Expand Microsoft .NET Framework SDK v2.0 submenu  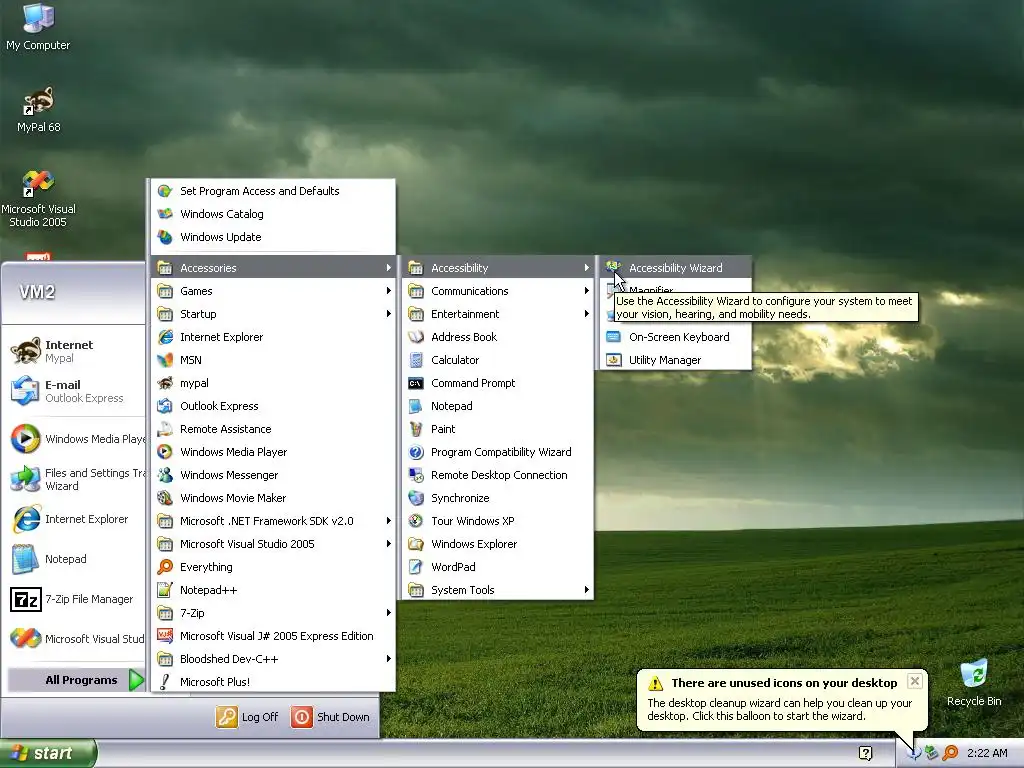(273, 521)
